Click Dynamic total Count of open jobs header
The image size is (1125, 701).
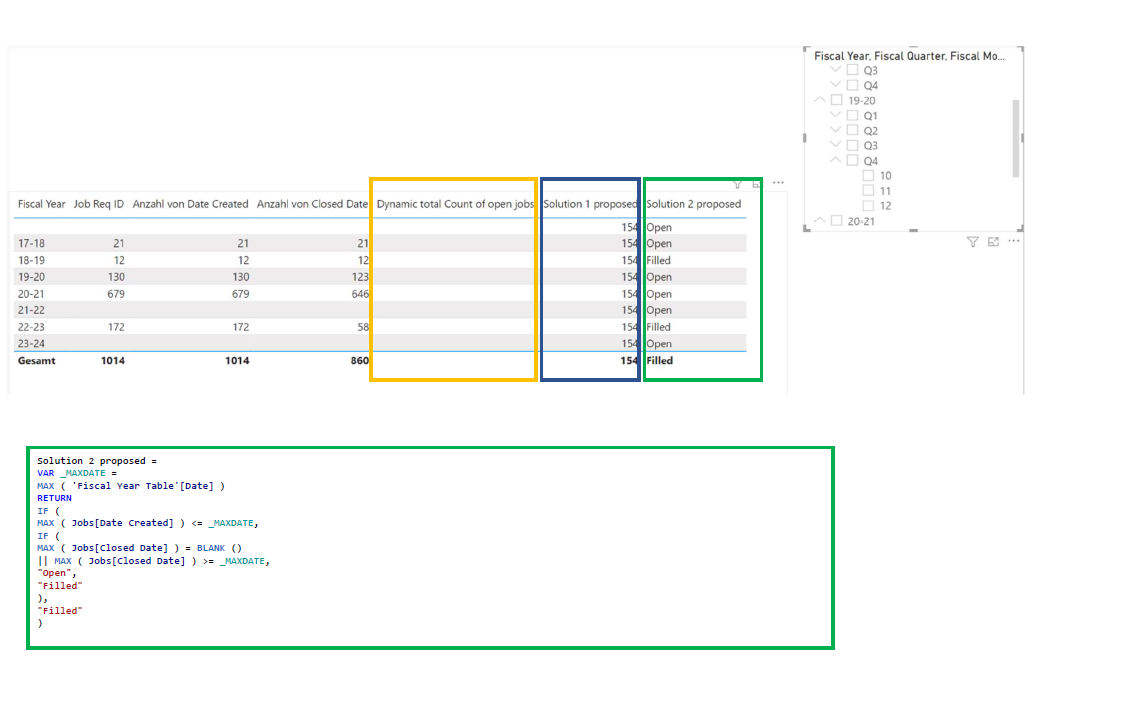point(456,204)
